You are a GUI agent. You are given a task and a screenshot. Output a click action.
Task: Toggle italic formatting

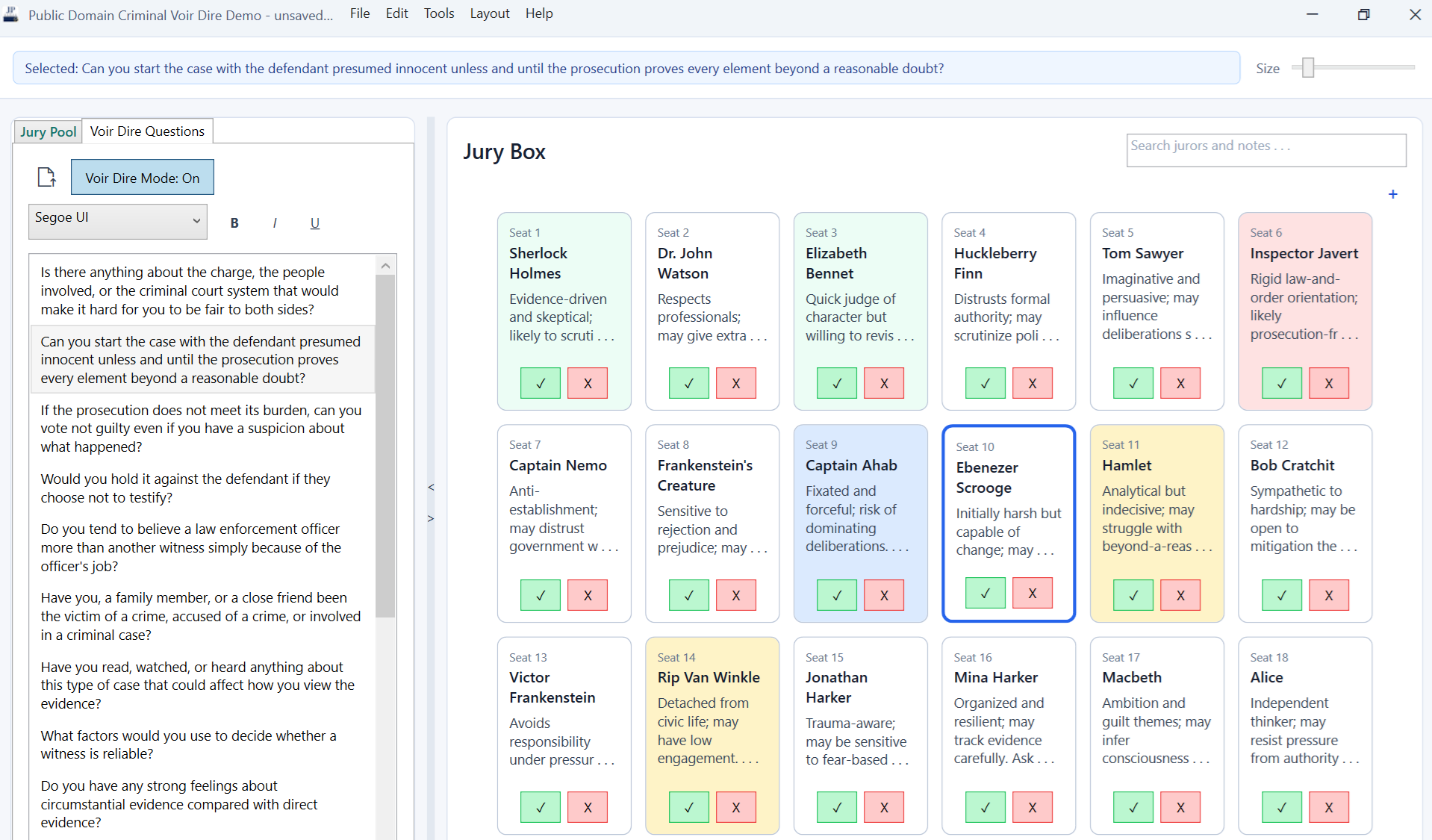275,223
